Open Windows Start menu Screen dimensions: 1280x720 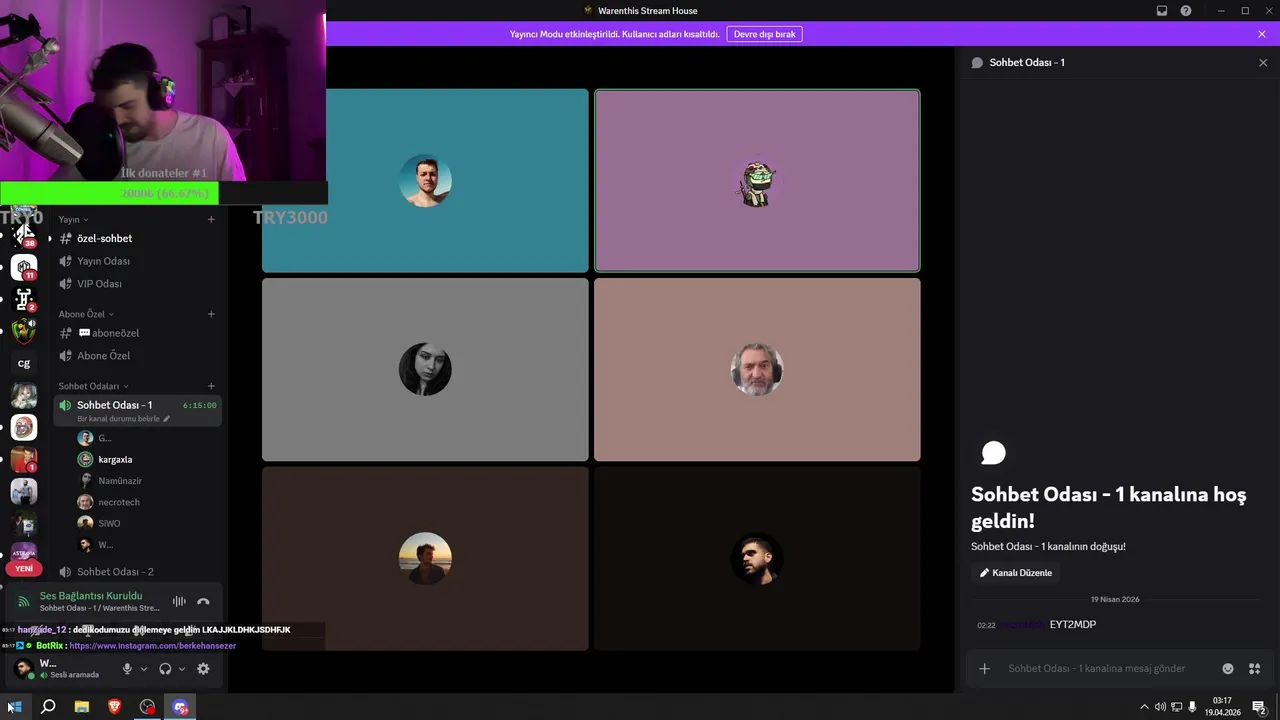[15, 707]
